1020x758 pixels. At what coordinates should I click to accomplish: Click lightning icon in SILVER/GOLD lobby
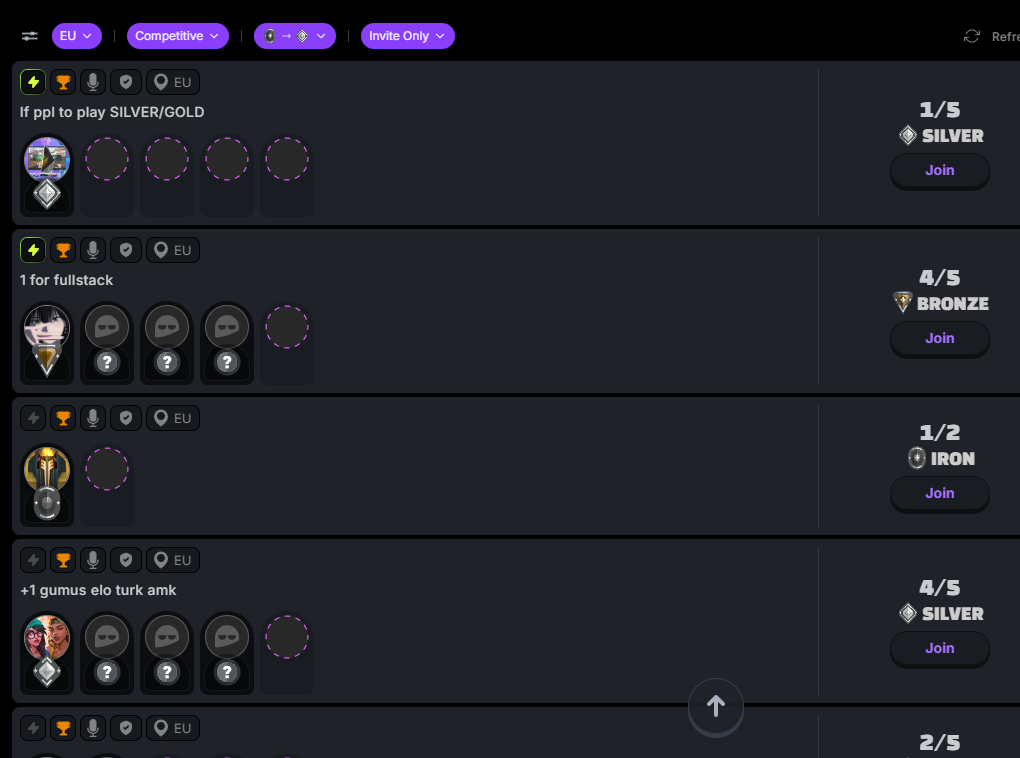33,82
